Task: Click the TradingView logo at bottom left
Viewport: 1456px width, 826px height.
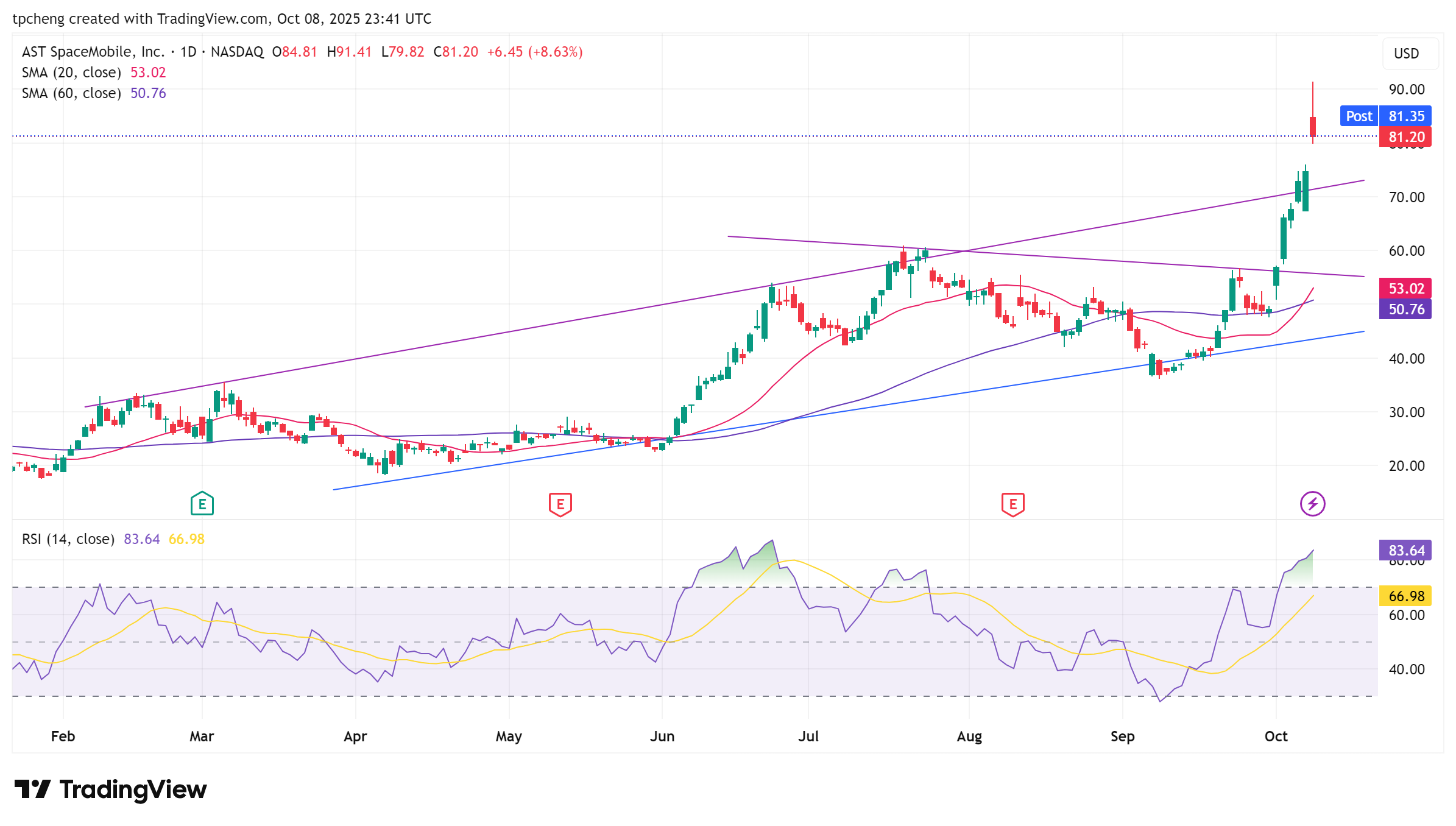Action: coord(110,789)
